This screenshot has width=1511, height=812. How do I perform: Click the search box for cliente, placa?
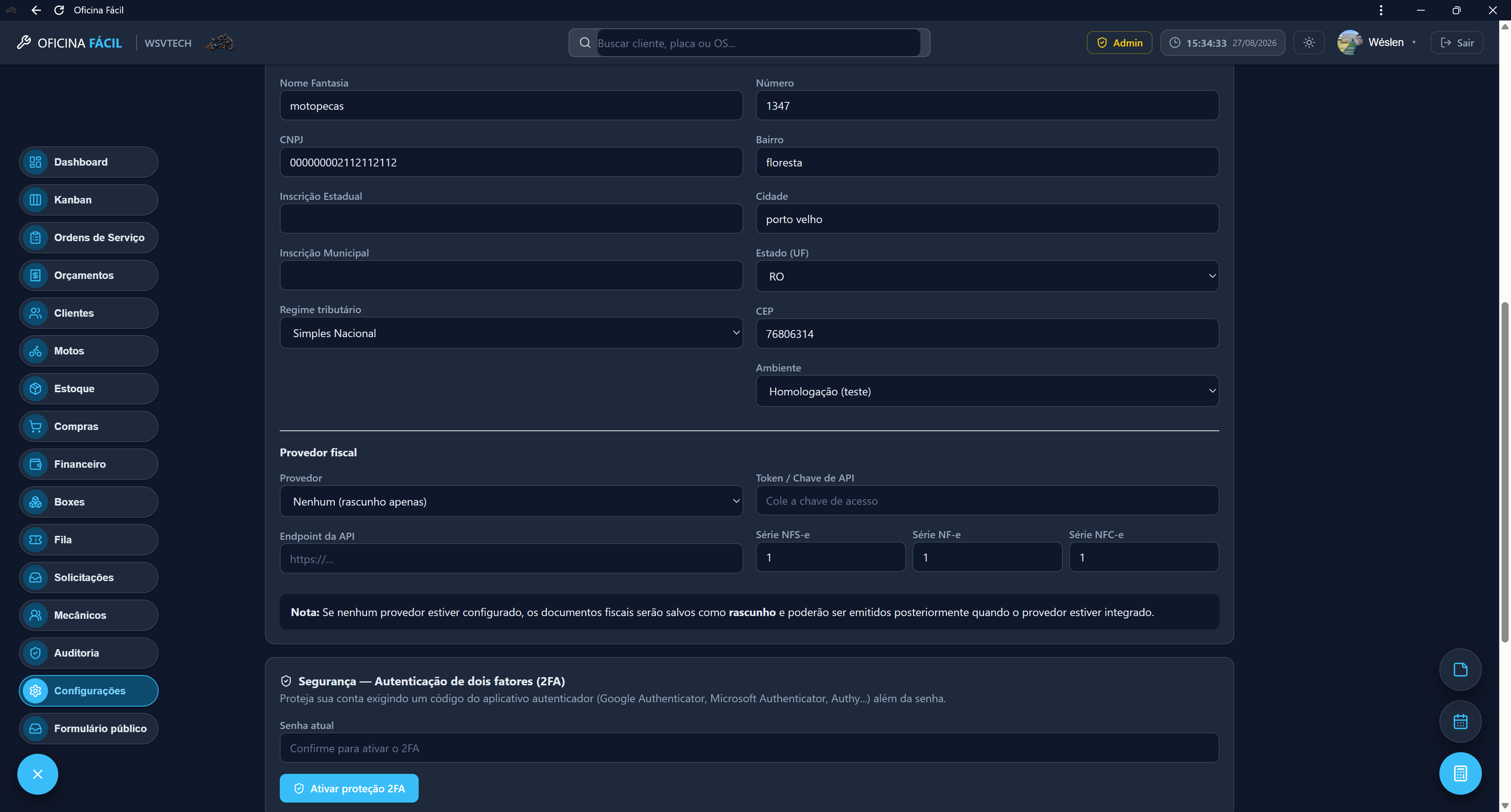pos(758,43)
